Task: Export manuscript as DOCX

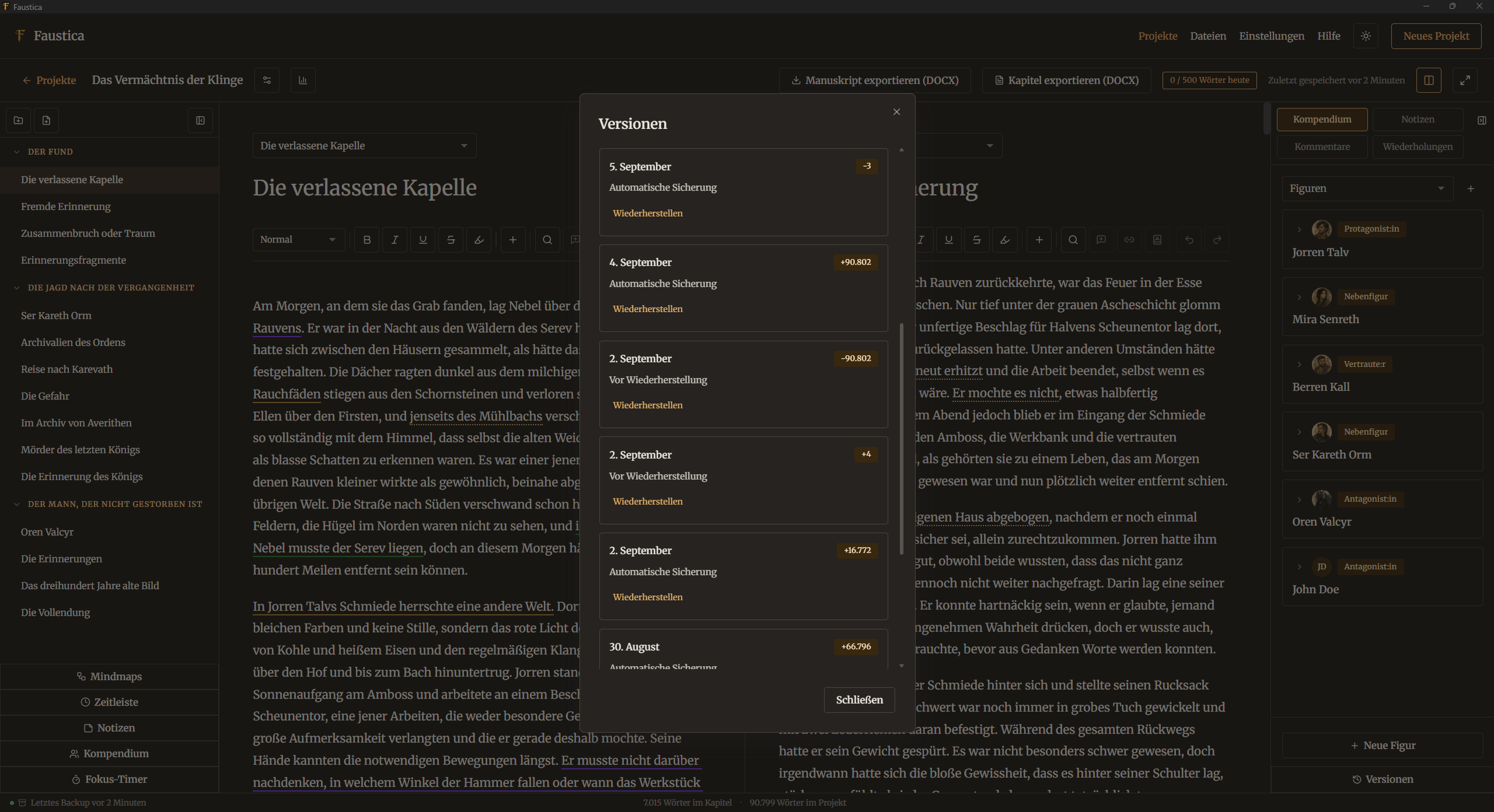Action: point(874,80)
